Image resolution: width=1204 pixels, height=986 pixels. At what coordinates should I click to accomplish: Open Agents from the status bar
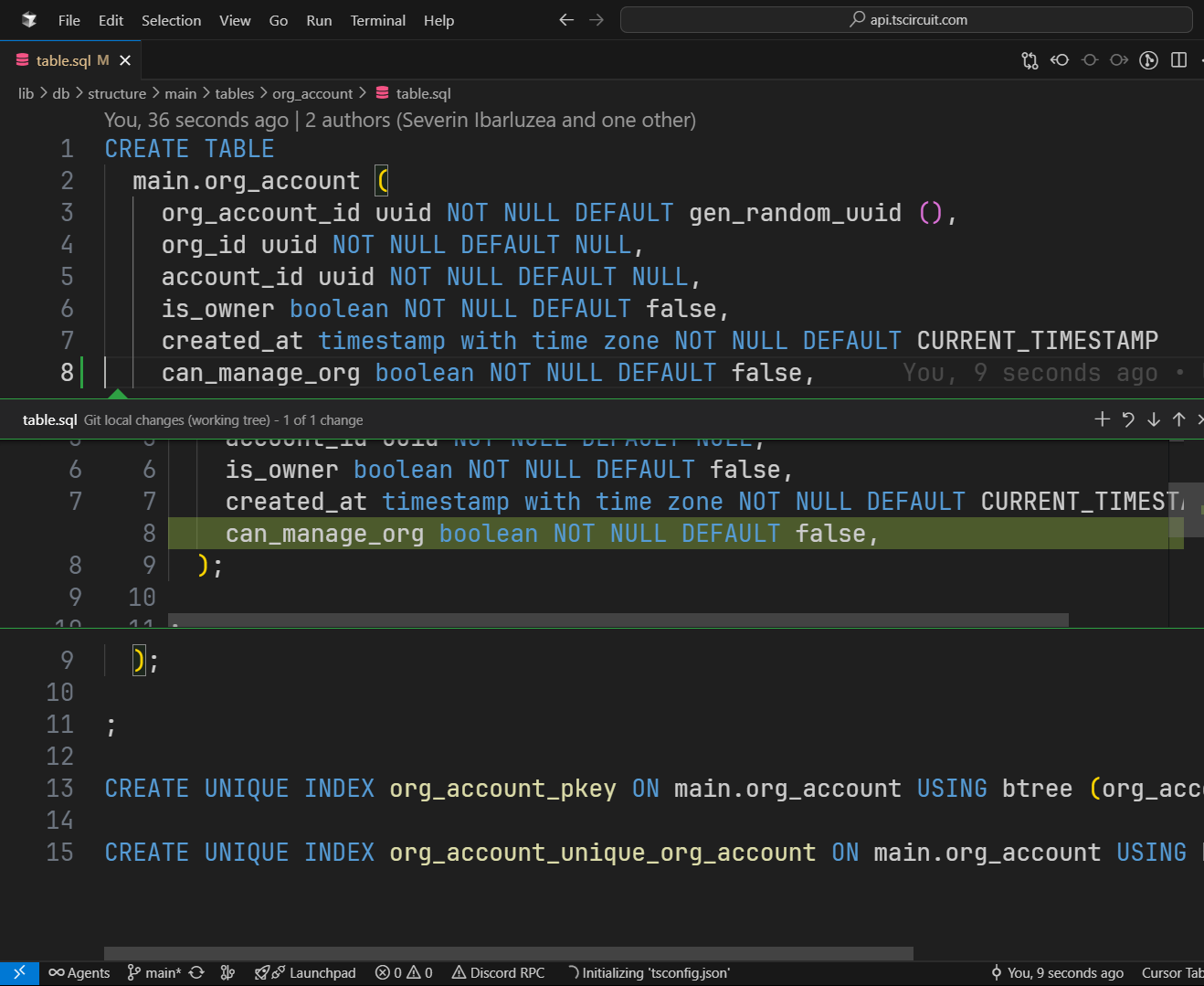(79, 973)
